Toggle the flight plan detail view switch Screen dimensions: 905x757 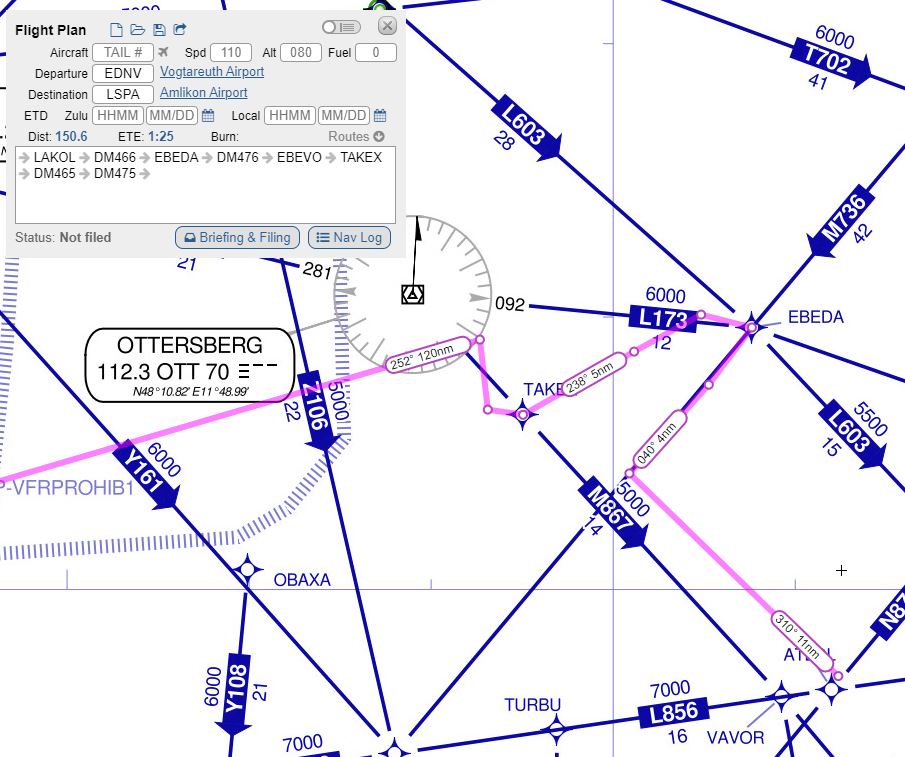[x=341, y=27]
